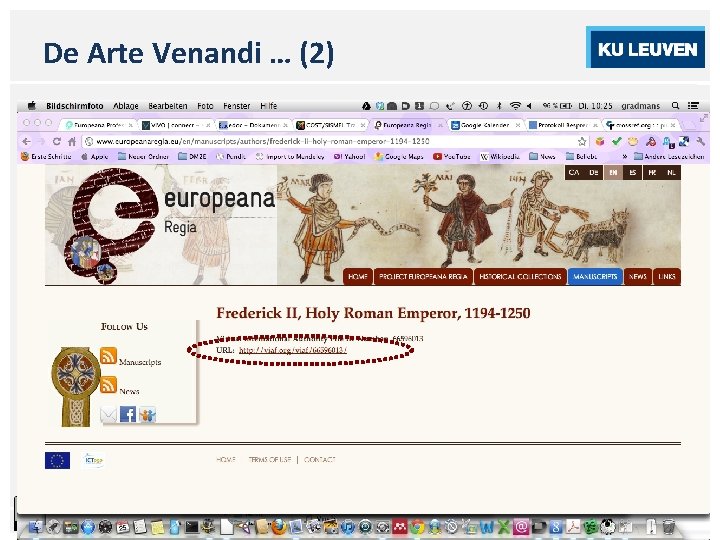Select the EN language button

[x=613, y=173]
